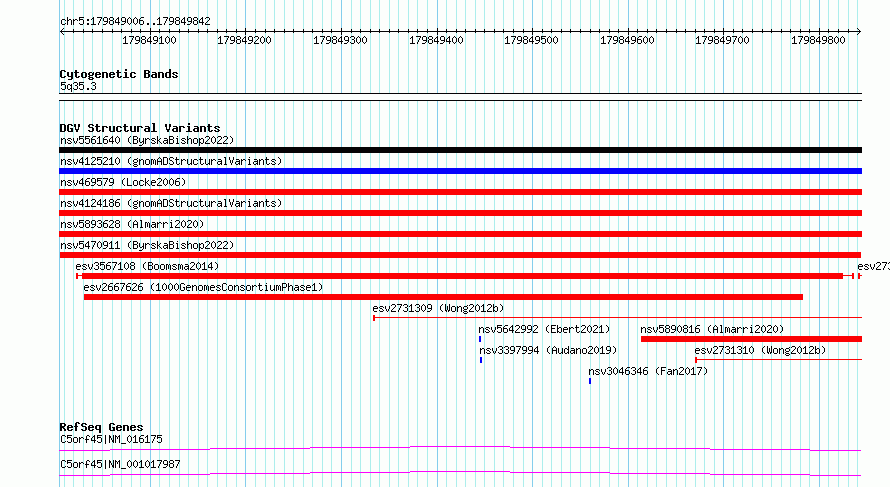The image size is (890, 487).
Task: Open C5orf45|NM_001017987 gene label
Action: [x=120, y=464]
